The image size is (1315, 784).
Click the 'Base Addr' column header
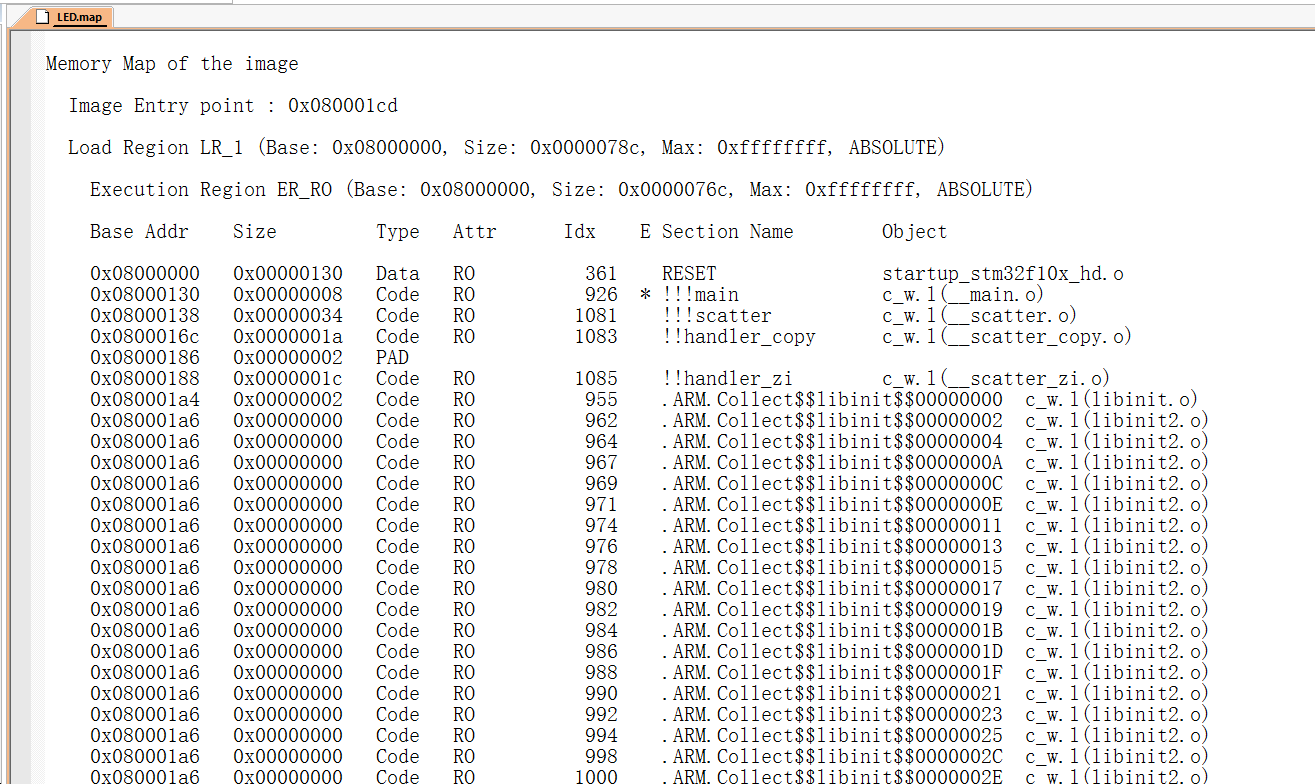click(x=139, y=232)
